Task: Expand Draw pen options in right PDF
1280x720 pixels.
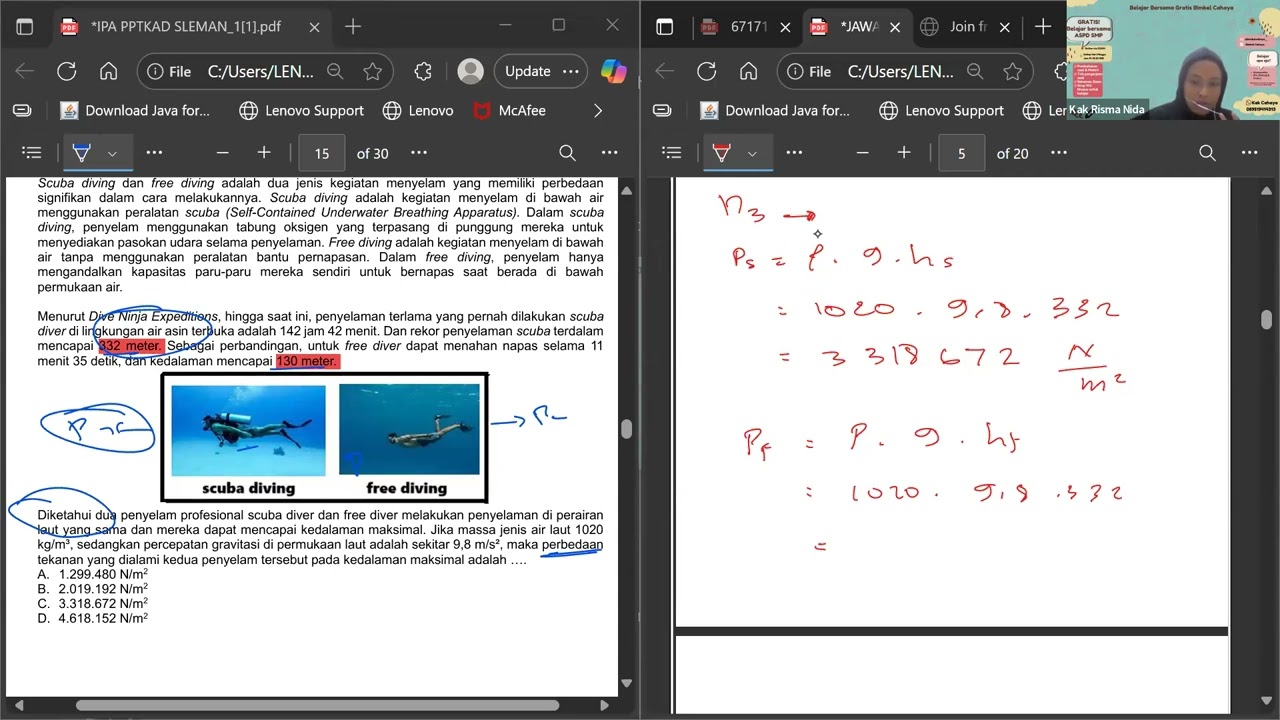Action: 752,154
